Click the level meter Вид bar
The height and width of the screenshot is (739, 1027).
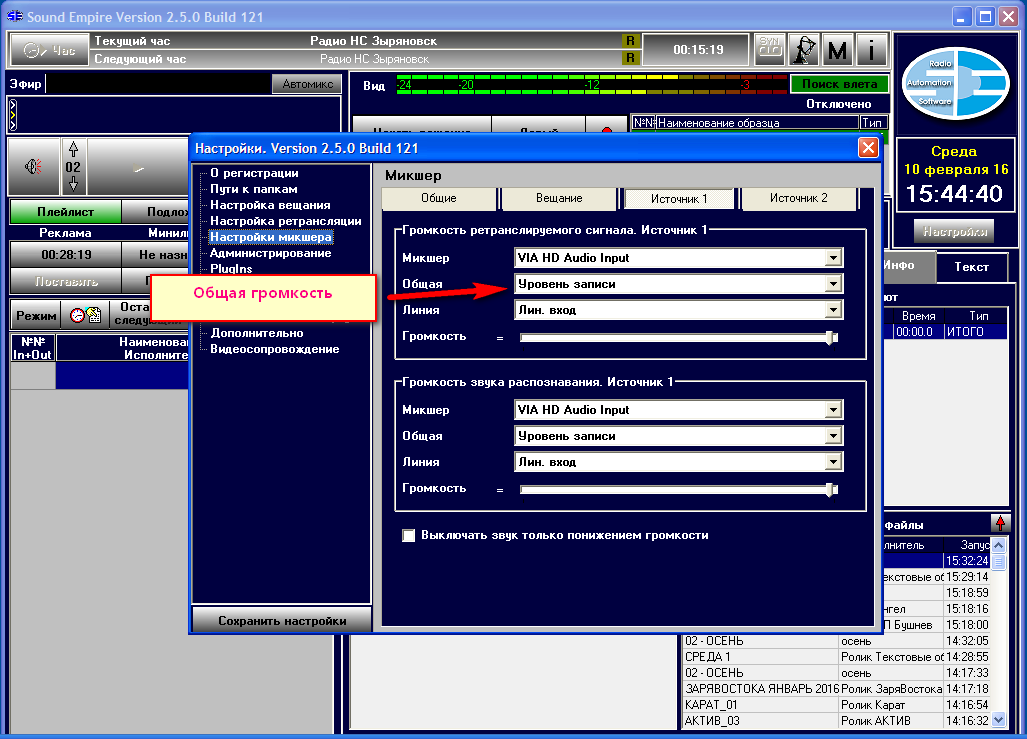tap(591, 85)
